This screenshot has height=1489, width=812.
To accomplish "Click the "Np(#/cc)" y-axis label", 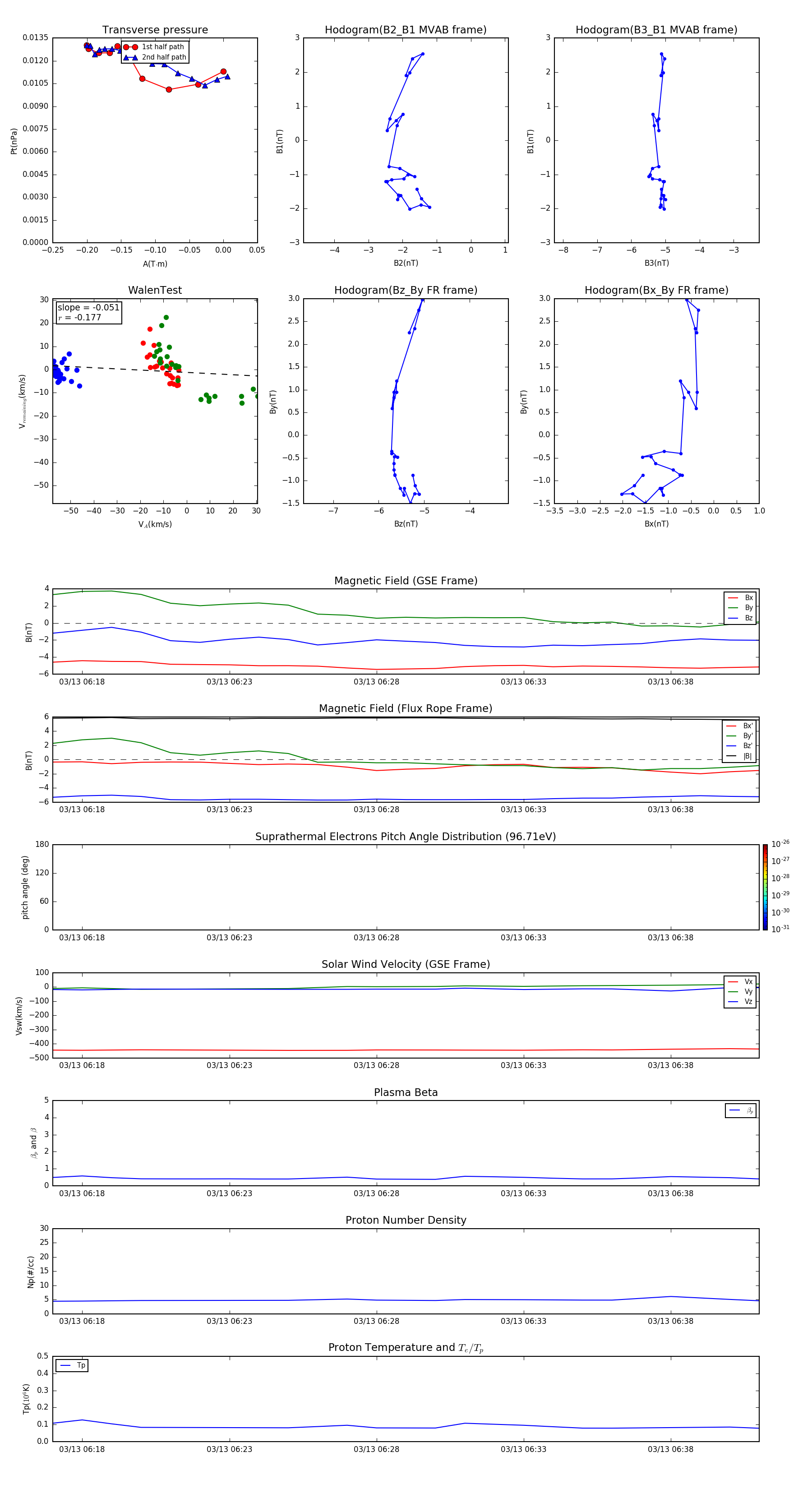I will (x=31, y=1272).
